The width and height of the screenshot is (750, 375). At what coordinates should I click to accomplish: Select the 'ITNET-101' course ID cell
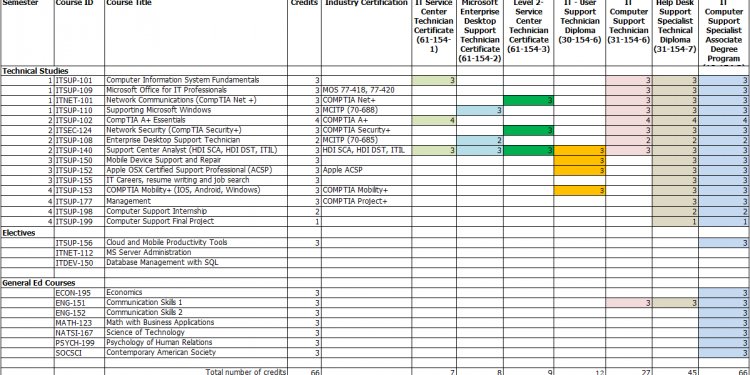79,100
